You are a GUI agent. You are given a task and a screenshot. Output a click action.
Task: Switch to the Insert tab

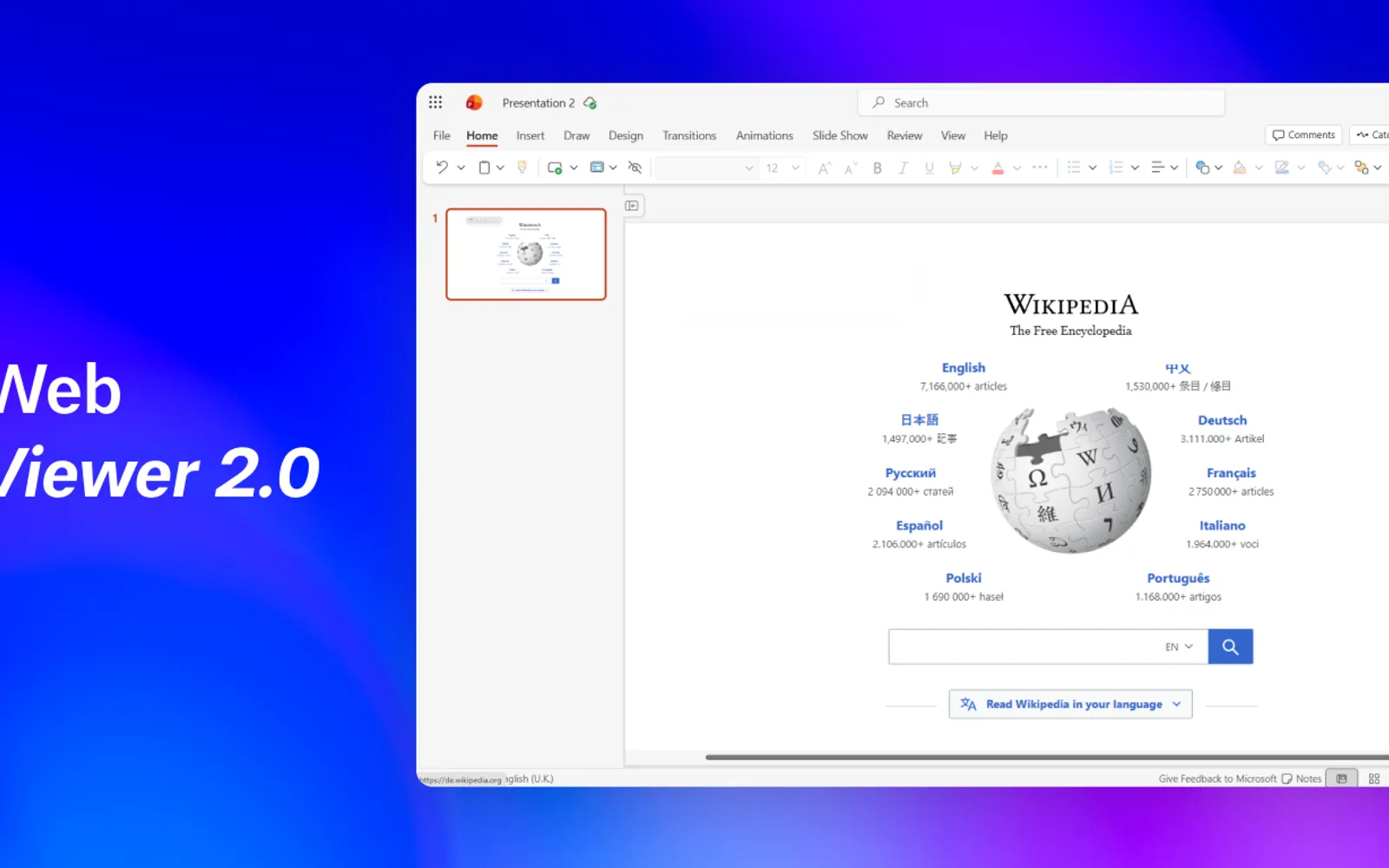pos(530,135)
